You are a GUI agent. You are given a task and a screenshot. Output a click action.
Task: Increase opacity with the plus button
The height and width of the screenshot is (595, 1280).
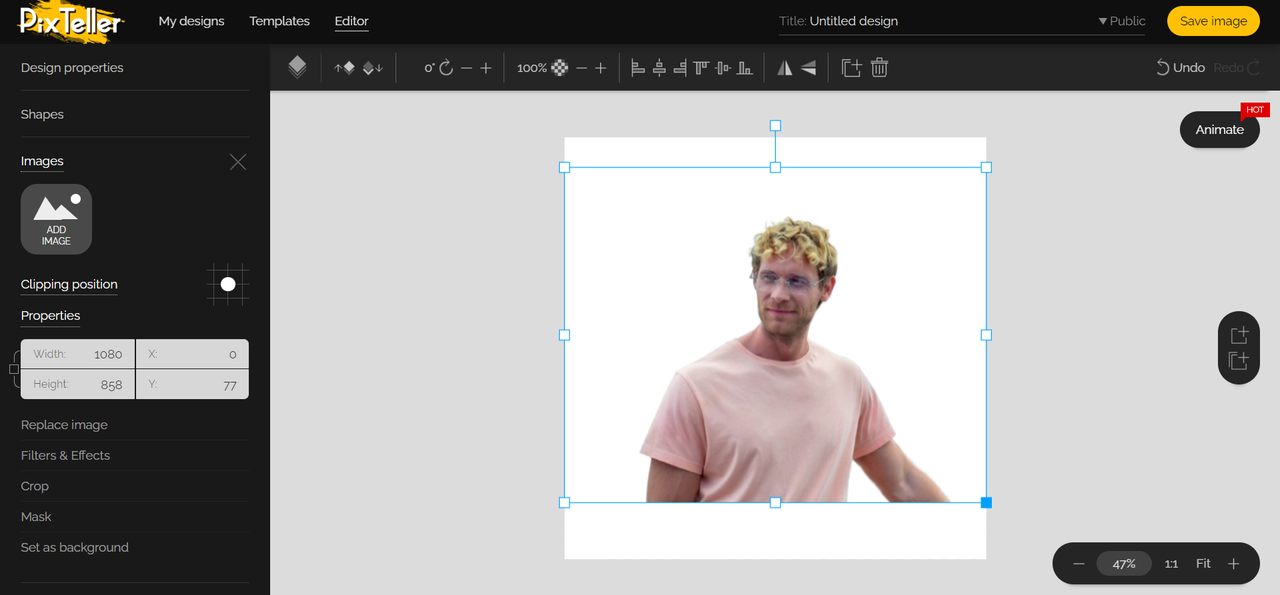pos(601,68)
